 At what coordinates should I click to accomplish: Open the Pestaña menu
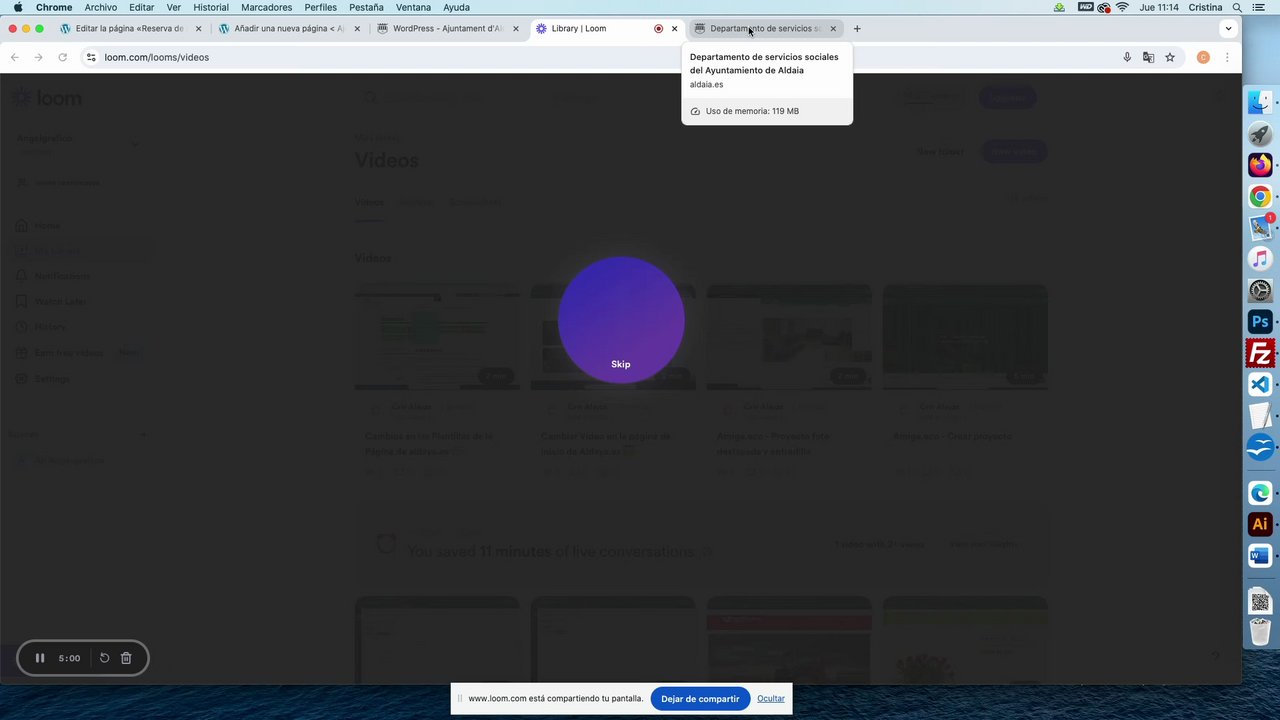click(366, 7)
